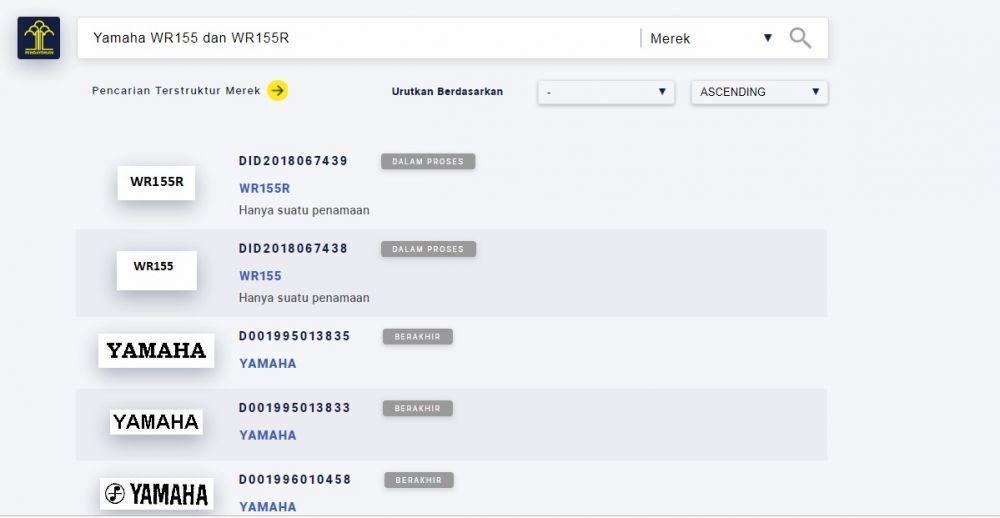Click DALAM PROSES badge for DID2018067439
1000x518 pixels.
[428, 161]
